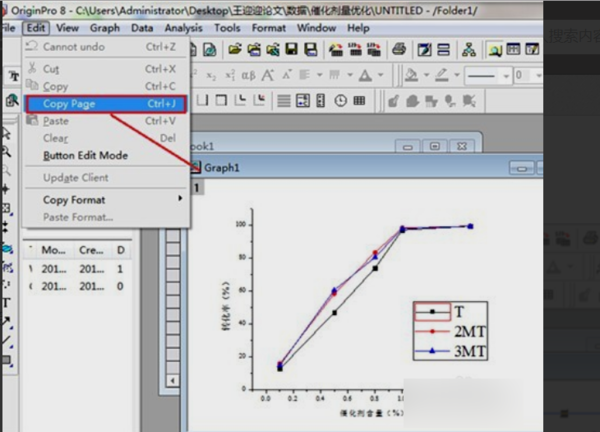This screenshot has height=432, width=600.
Task: Click the subscript x2 format icon
Action: click(211, 75)
